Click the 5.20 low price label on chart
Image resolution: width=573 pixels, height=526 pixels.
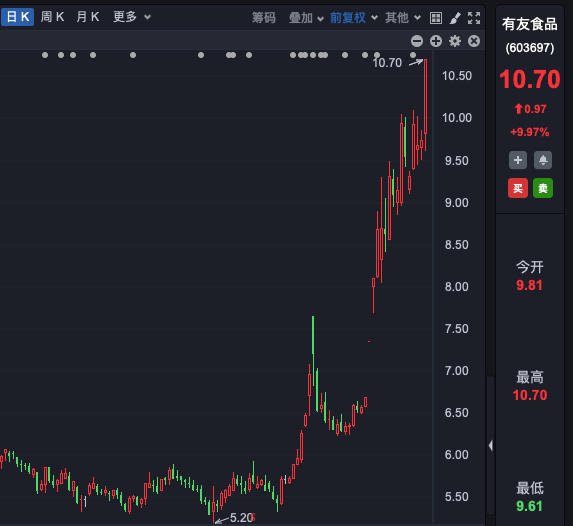coord(241,518)
